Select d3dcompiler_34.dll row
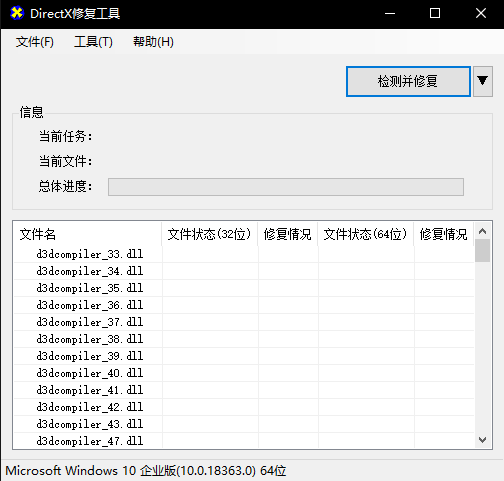Screen dimensions: 504x481 244,271
